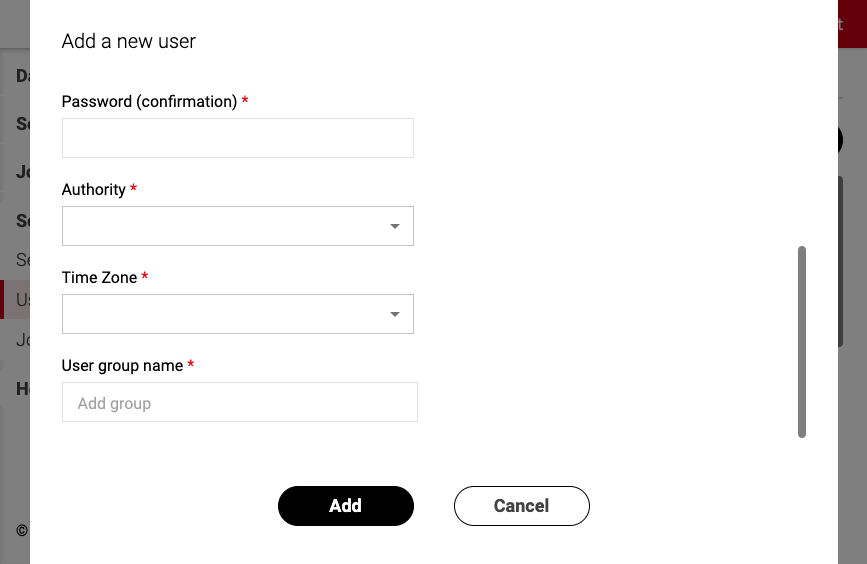867x564 pixels.
Task: Focus the Add group text field
Action: coord(239,403)
